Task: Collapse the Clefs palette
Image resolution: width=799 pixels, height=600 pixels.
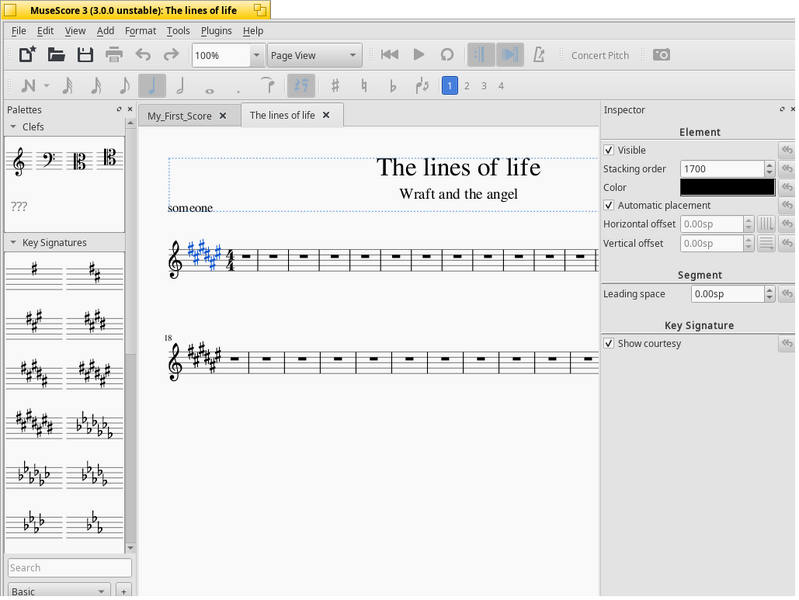Action: tap(13, 126)
